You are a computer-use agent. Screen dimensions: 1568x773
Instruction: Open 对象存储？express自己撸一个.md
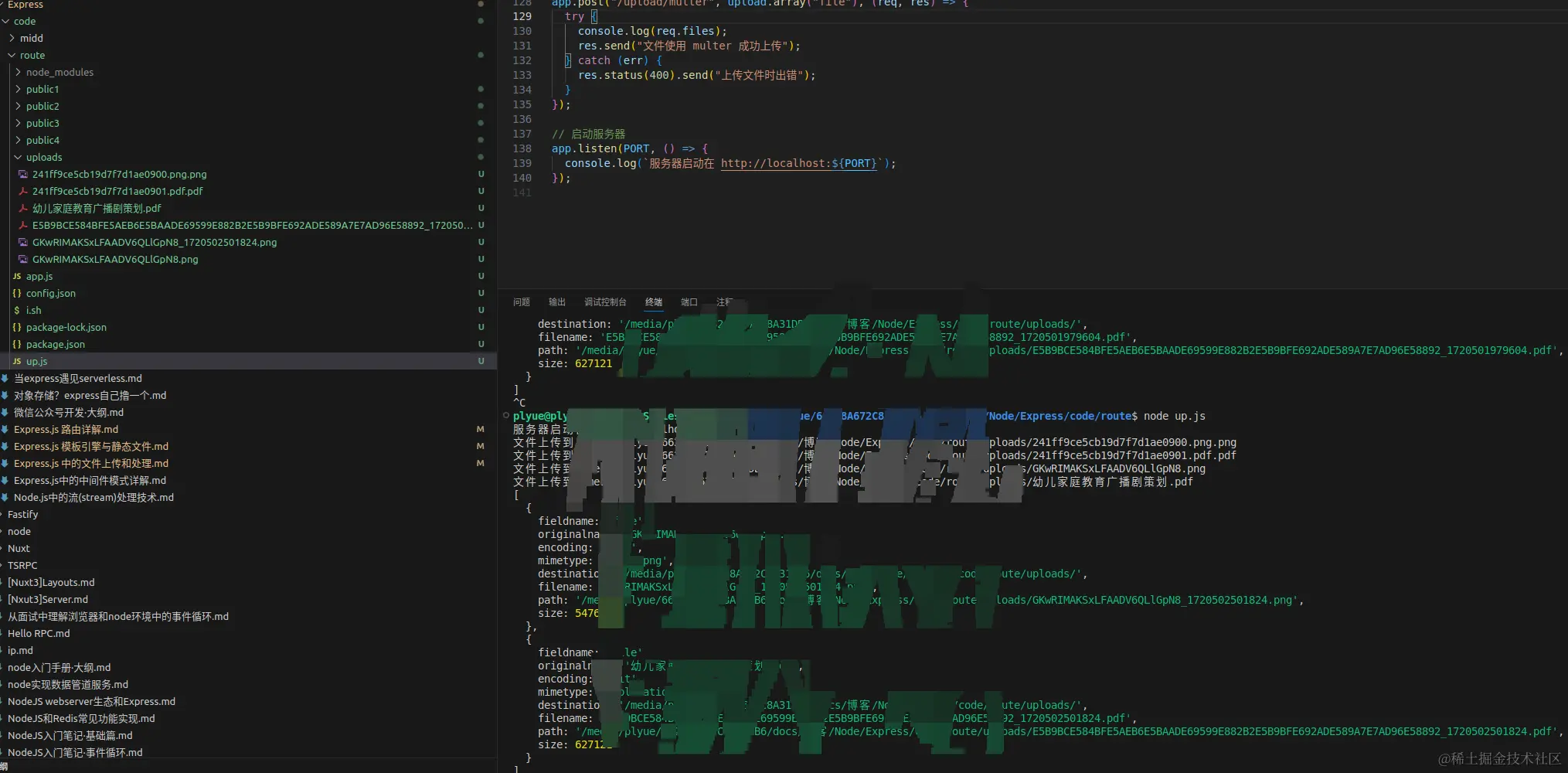coord(90,396)
